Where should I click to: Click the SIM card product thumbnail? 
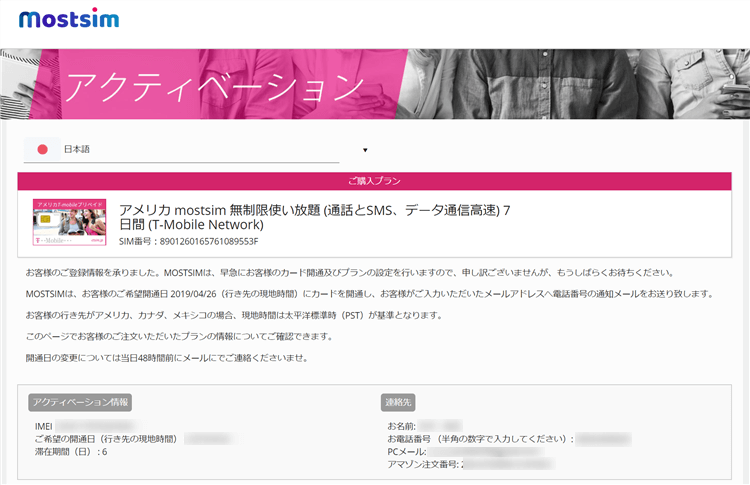click(x=69, y=222)
